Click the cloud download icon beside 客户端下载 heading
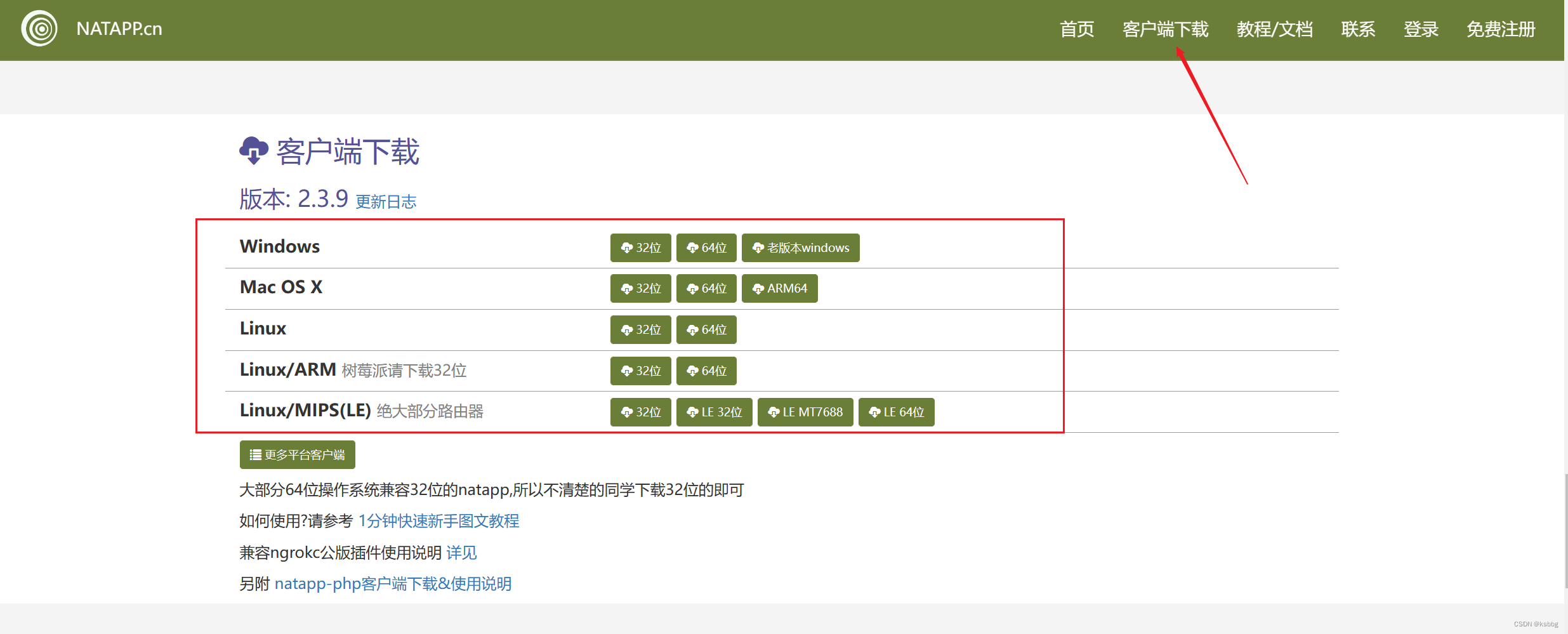The width and height of the screenshot is (1568, 634). [254, 151]
